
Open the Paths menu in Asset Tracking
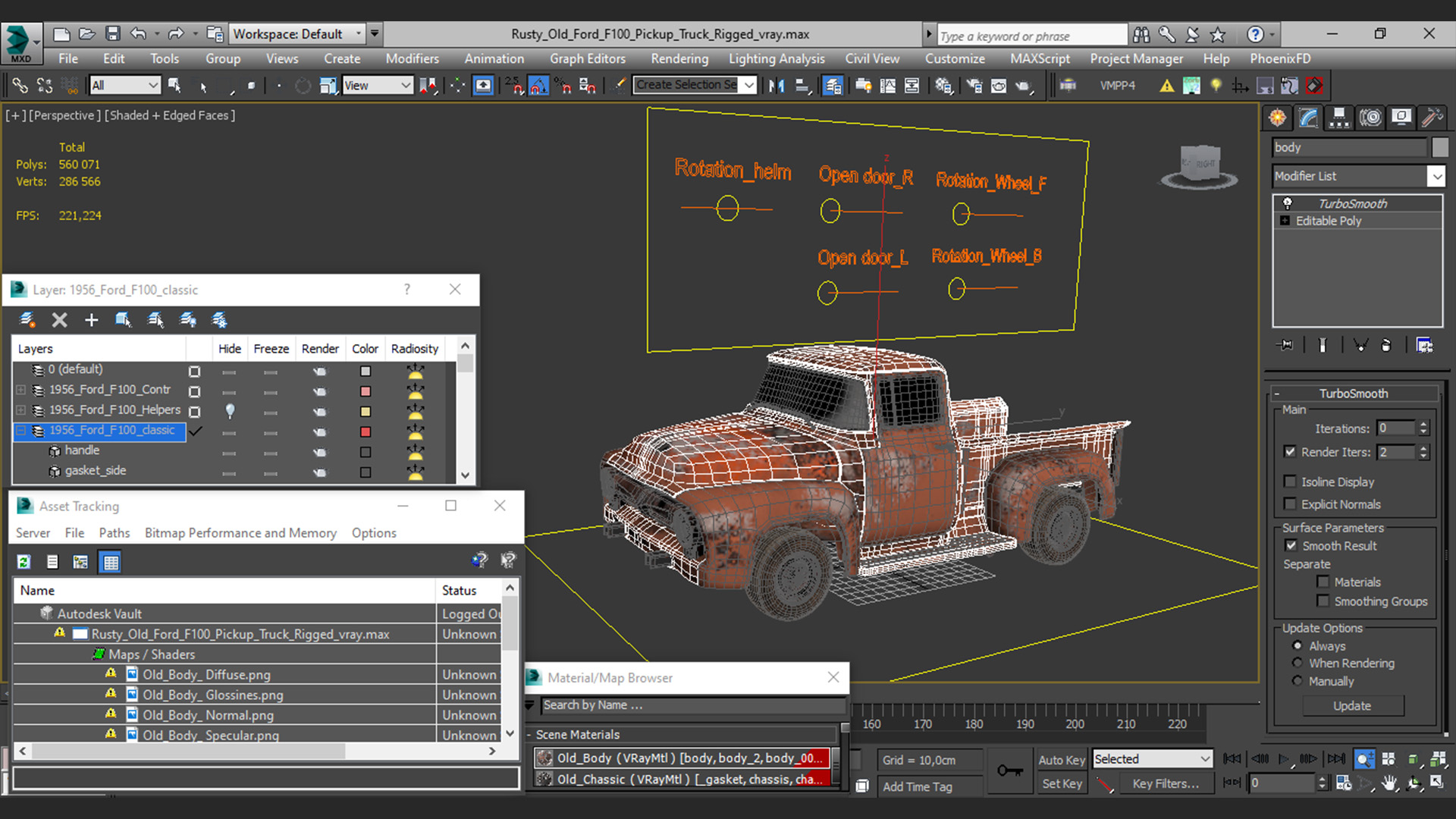click(115, 533)
